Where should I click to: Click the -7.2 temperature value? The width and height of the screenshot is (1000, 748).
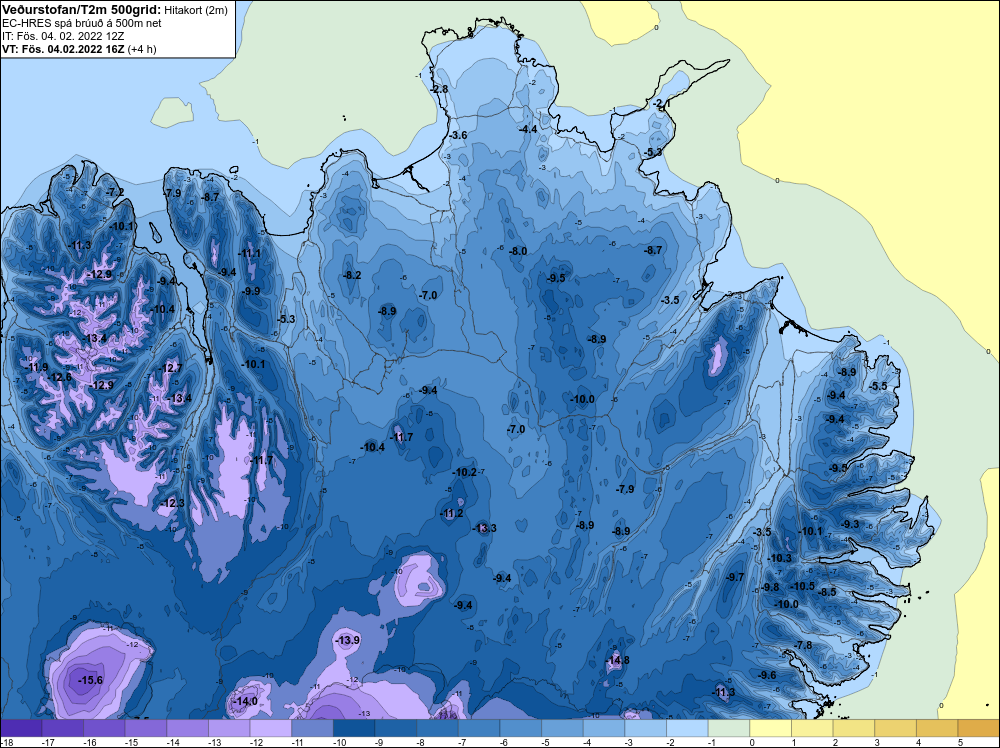[115, 192]
